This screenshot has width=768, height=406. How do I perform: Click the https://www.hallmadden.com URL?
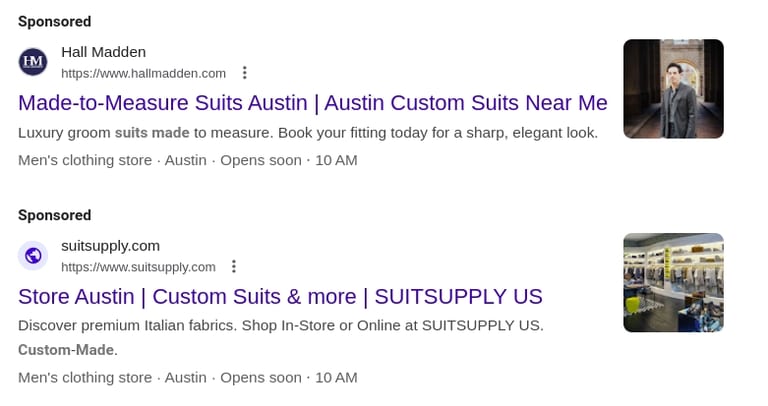point(144,73)
